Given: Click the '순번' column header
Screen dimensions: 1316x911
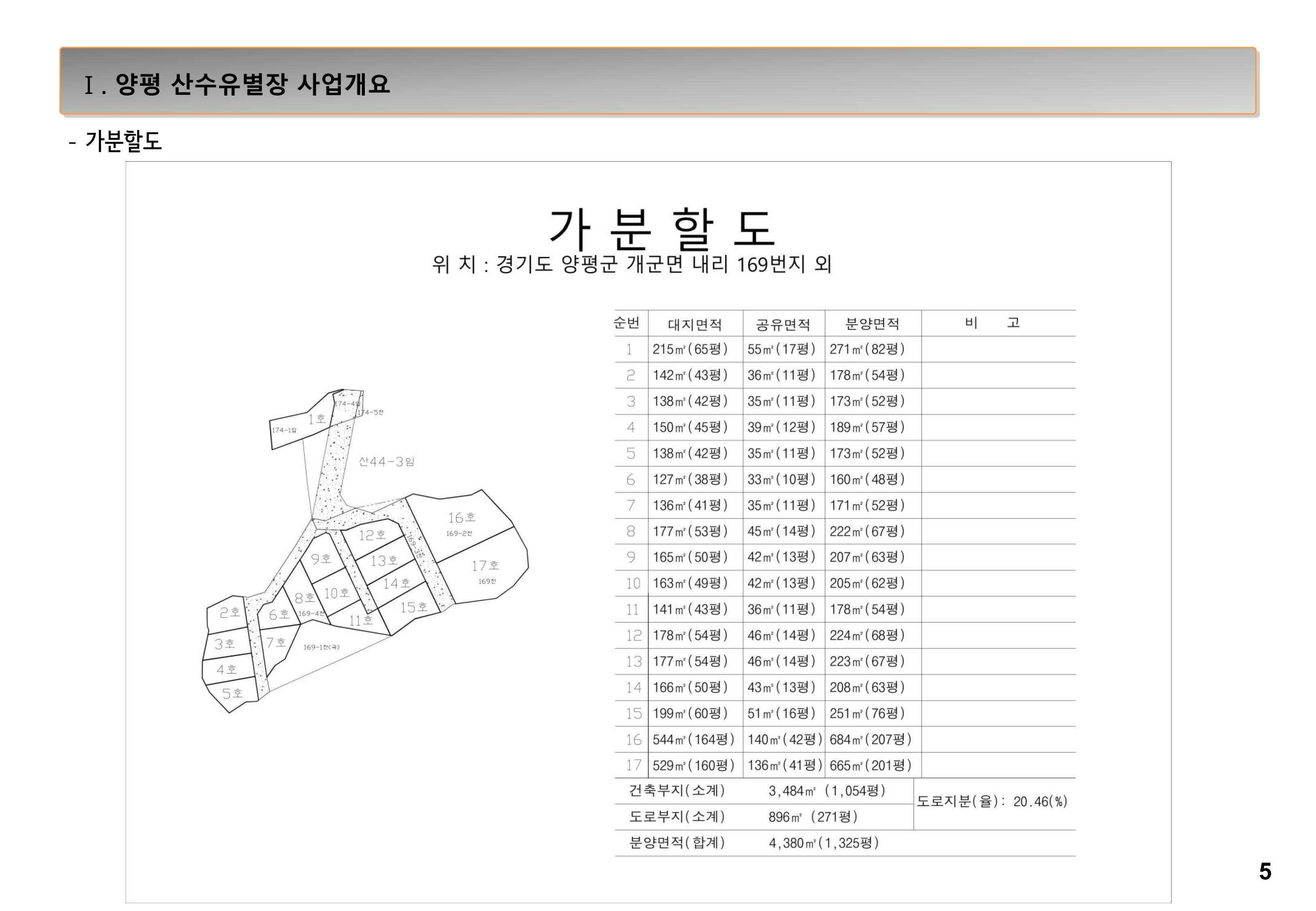Looking at the screenshot, I should click(x=626, y=323).
